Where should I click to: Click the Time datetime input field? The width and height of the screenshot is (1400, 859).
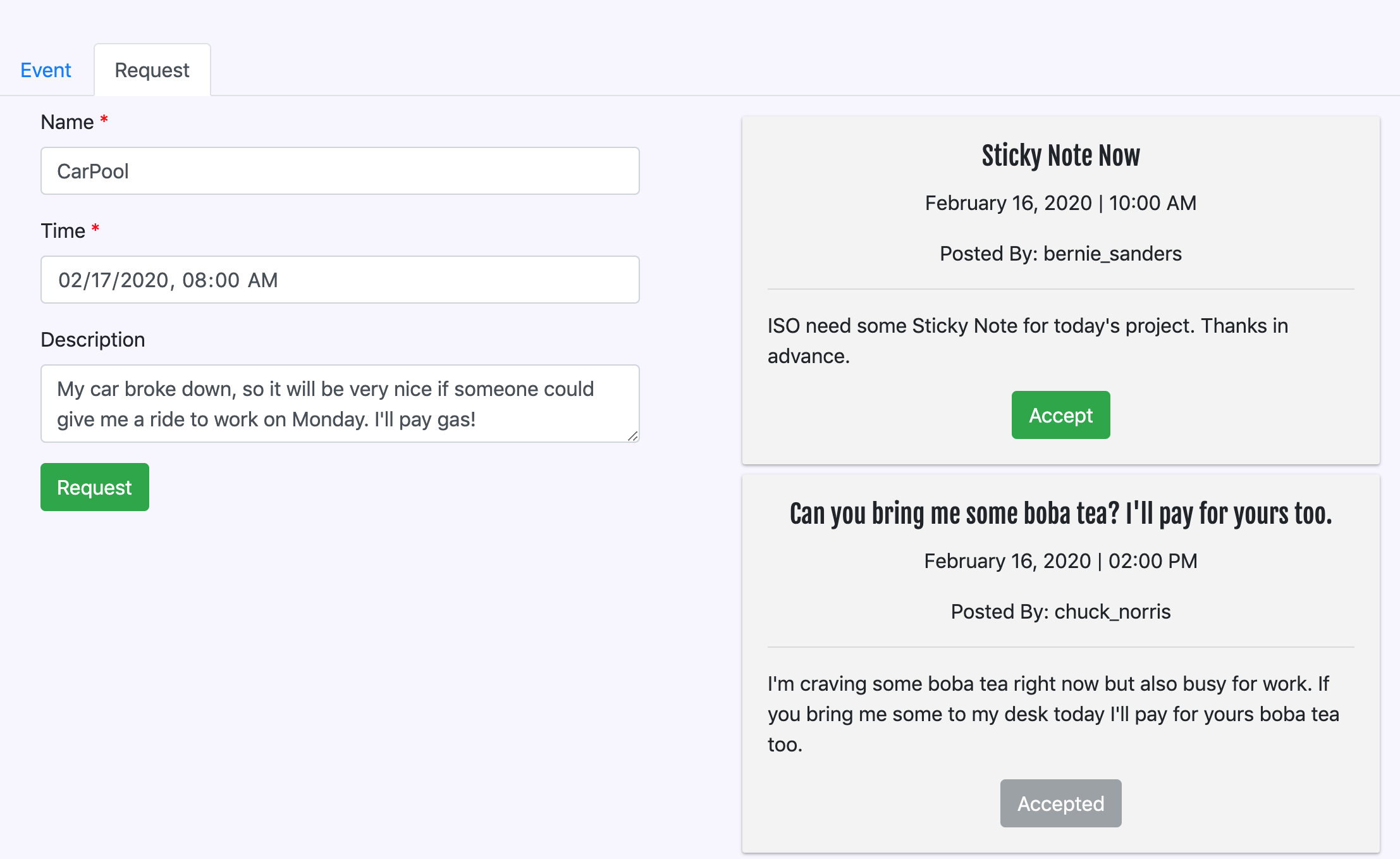point(340,280)
